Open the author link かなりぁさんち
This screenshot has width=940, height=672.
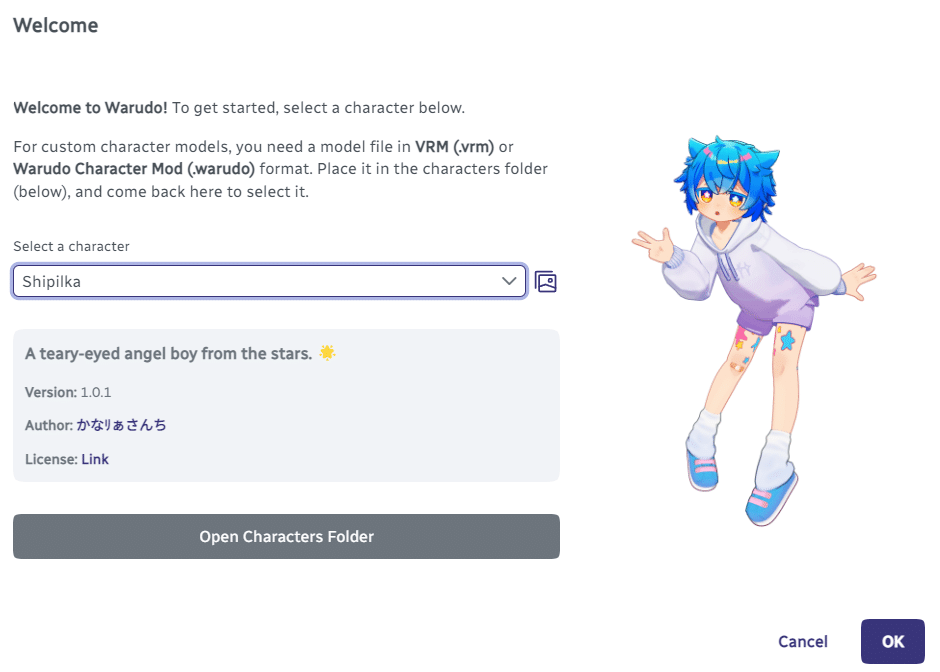122,425
